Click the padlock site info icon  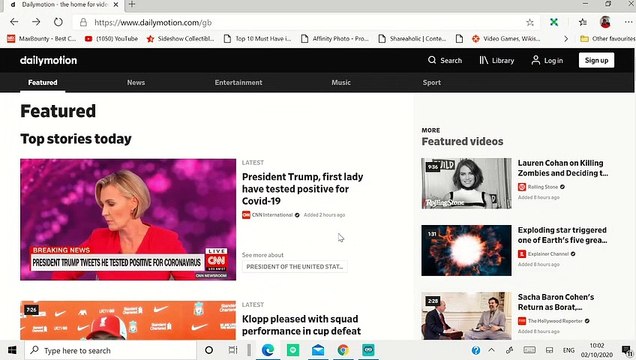coord(83,22)
